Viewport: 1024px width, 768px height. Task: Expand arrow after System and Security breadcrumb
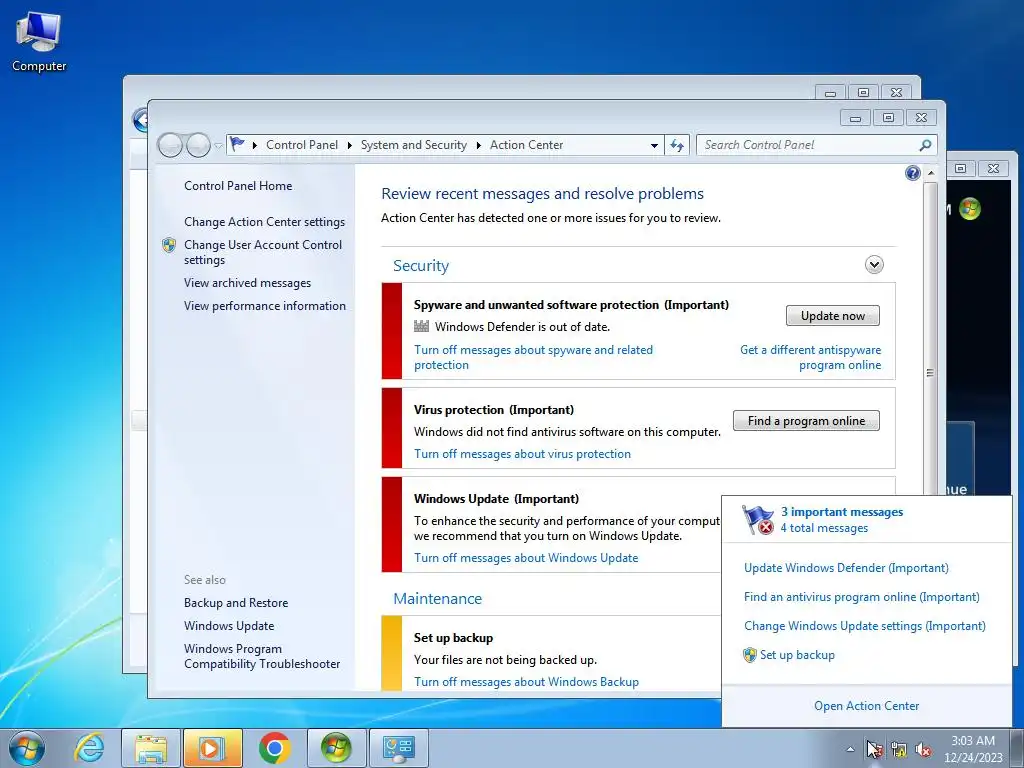coord(479,146)
